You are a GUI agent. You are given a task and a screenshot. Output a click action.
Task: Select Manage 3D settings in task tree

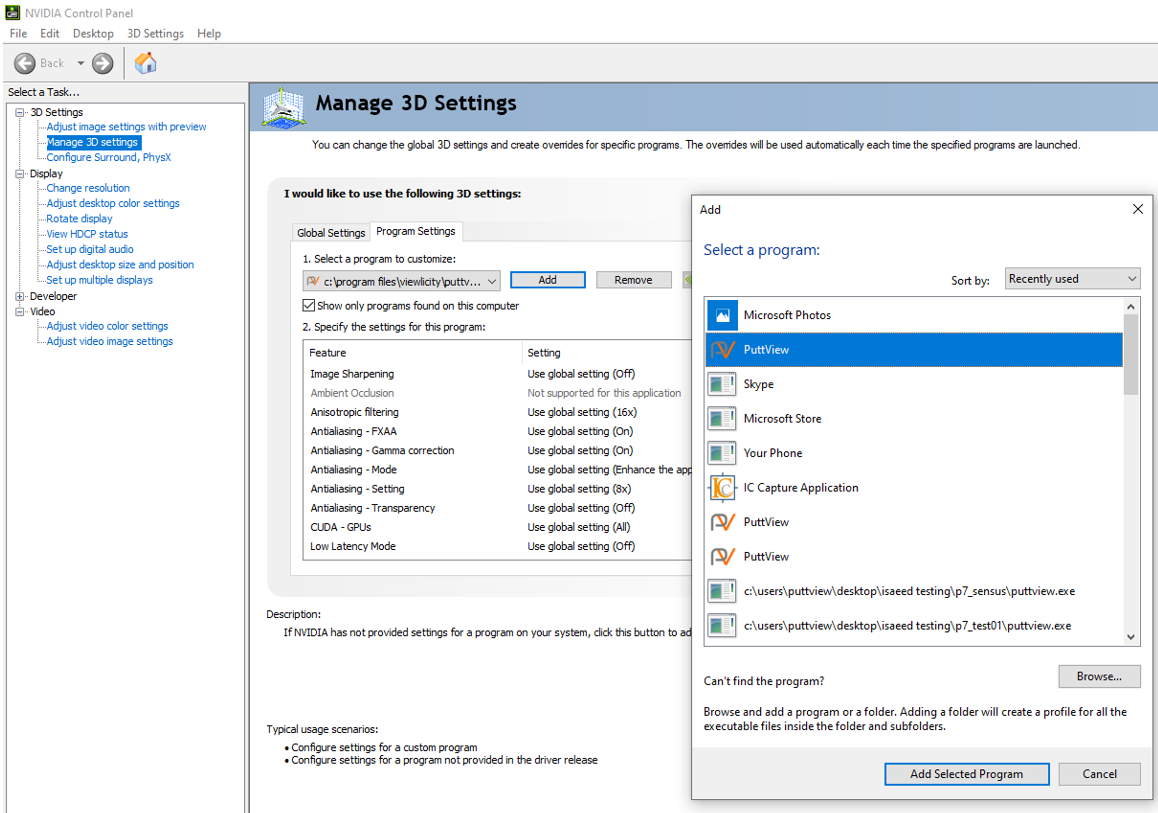(x=92, y=143)
